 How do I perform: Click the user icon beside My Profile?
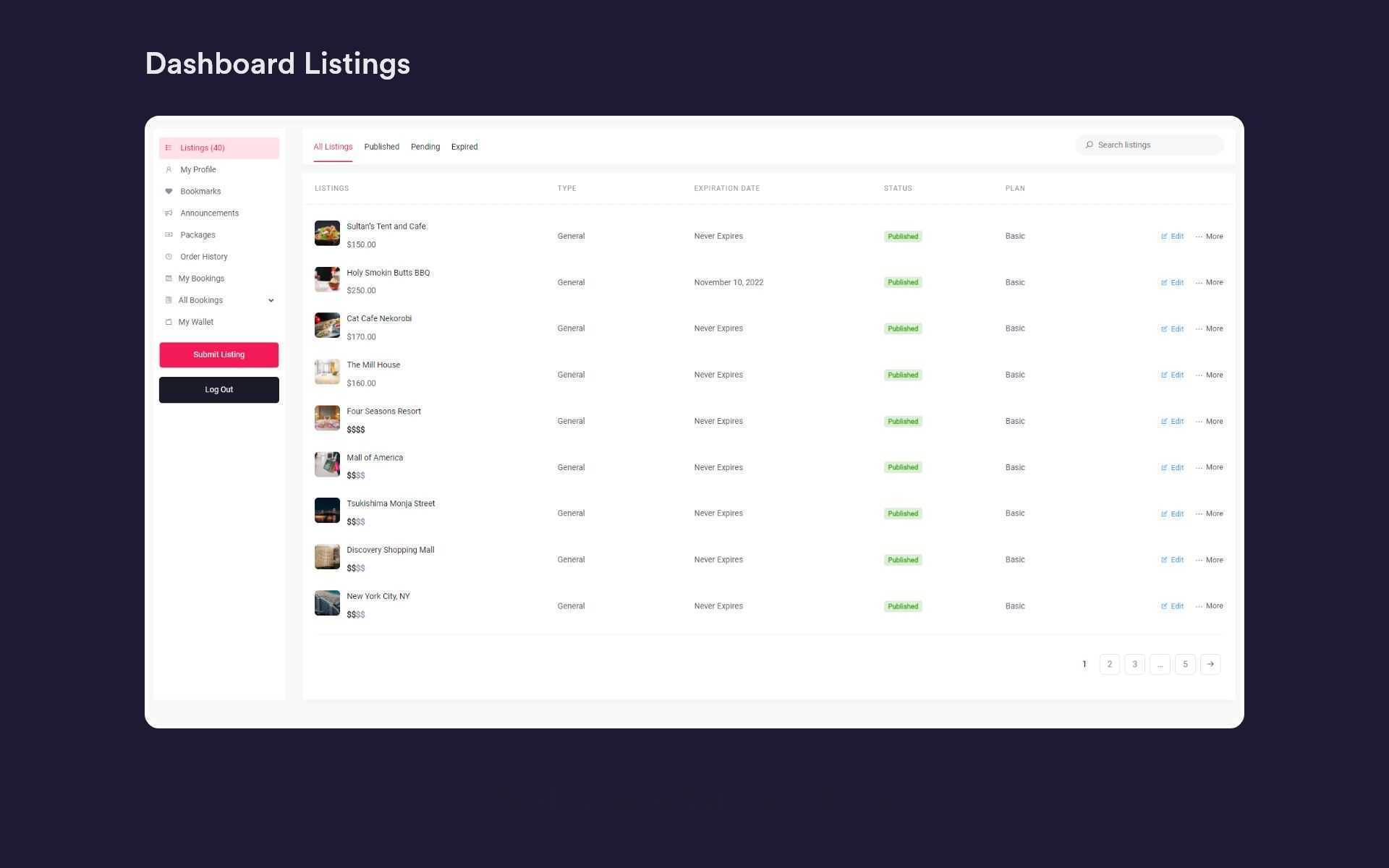pos(169,170)
